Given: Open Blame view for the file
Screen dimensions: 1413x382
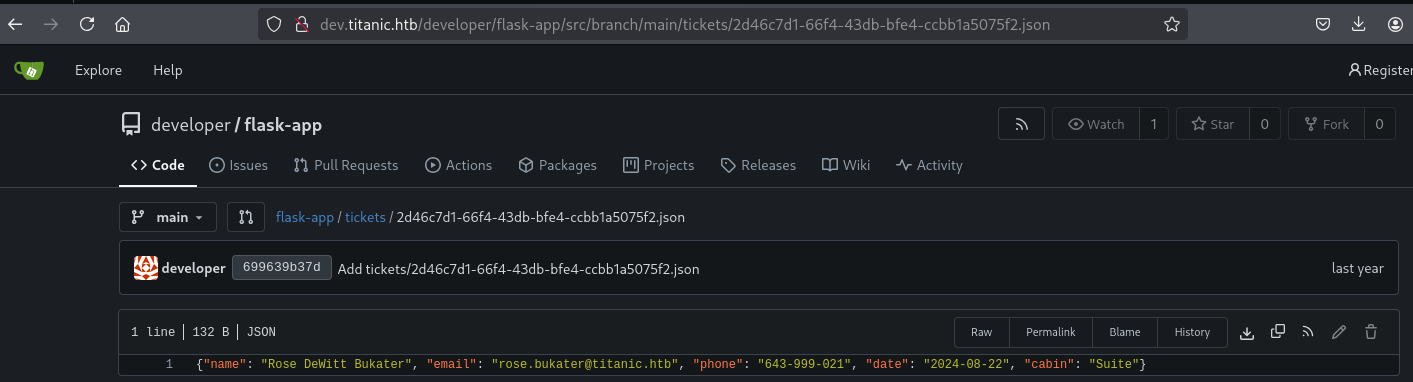Looking at the screenshot, I should pyautogui.click(x=1124, y=332).
